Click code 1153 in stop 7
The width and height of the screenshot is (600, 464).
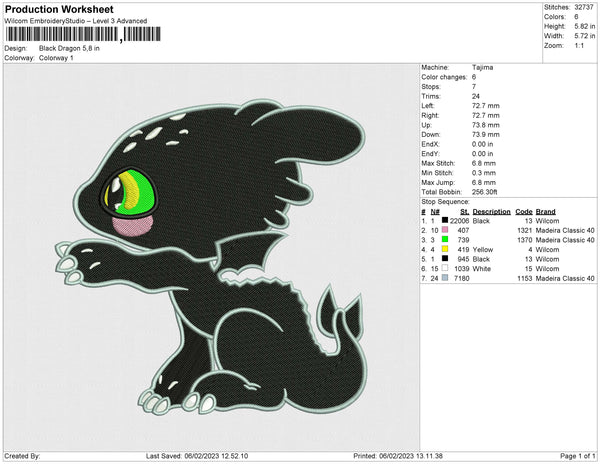click(x=525, y=278)
